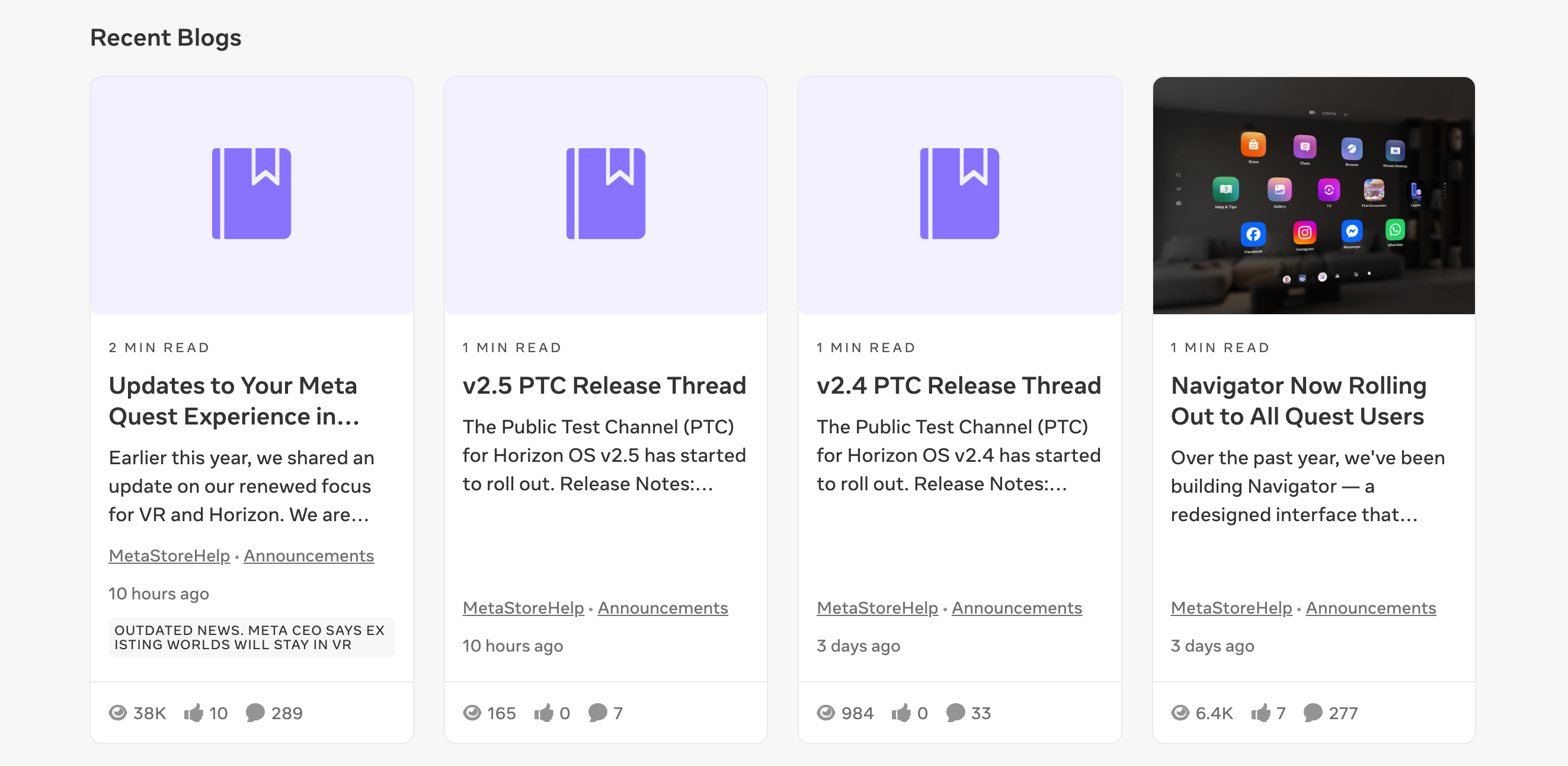1568x766 pixels.
Task: Click the views eye icon beside 38K
Action: (x=117, y=713)
